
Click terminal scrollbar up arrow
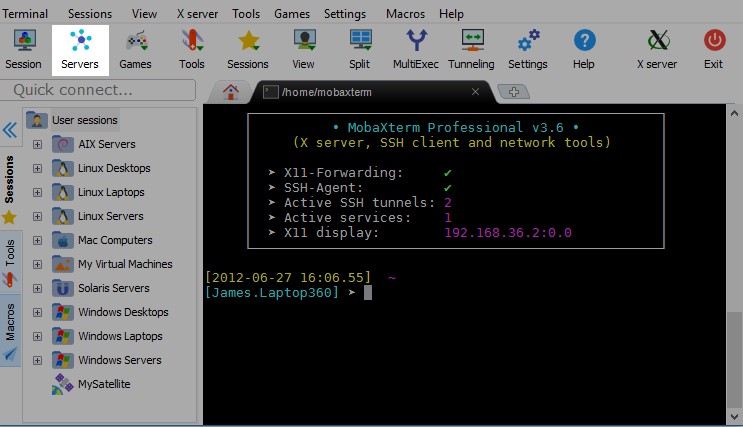(x=734, y=113)
